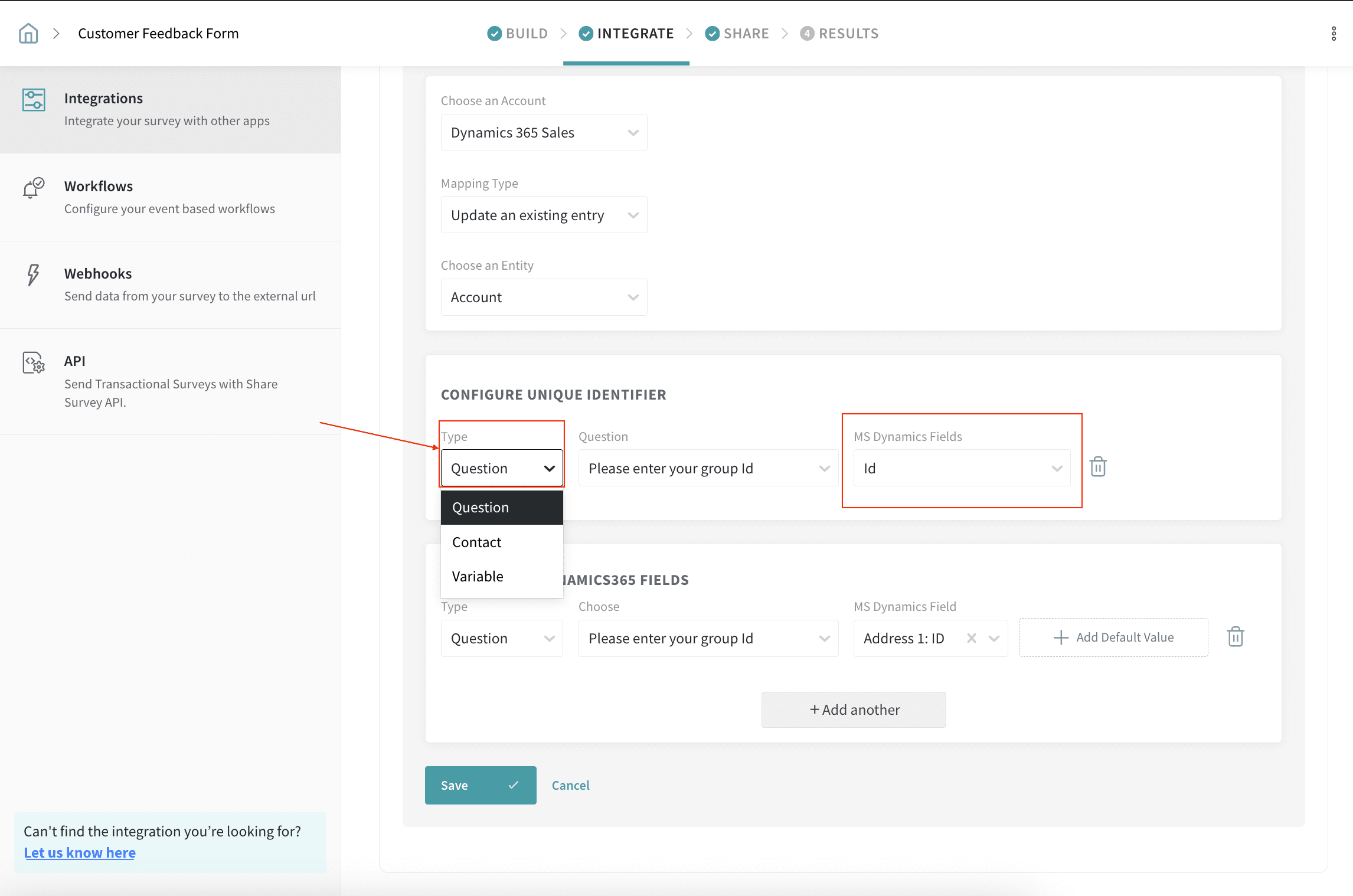
Task: Switch to the BUILD step tab
Action: (x=518, y=34)
